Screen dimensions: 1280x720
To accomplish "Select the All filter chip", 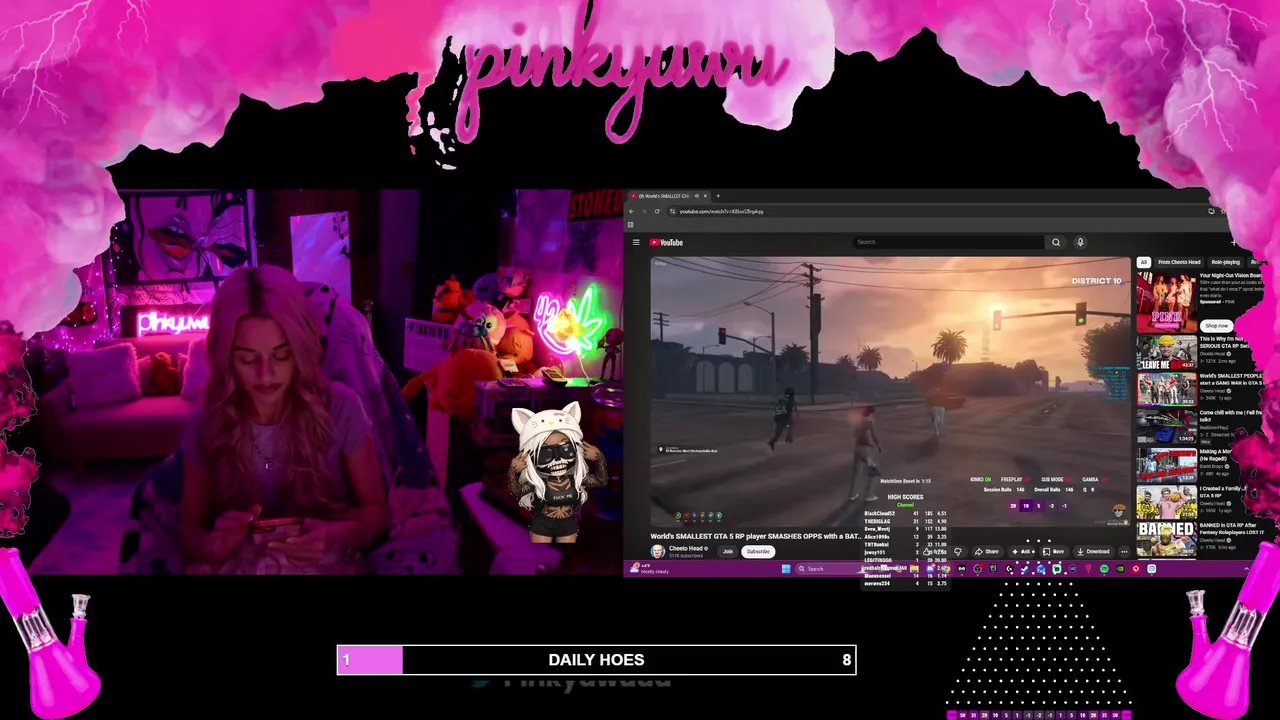I will pyautogui.click(x=1143, y=262).
